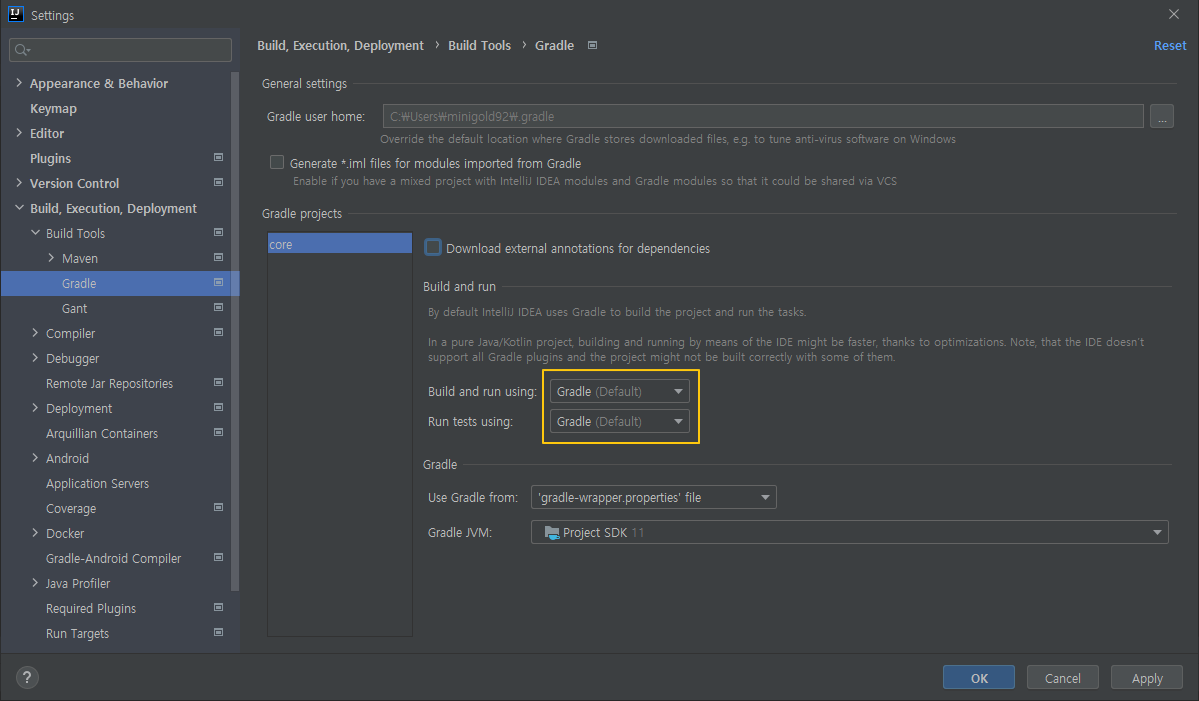Focus the settings search field
This screenshot has height=701, width=1199.
coord(120,50)
